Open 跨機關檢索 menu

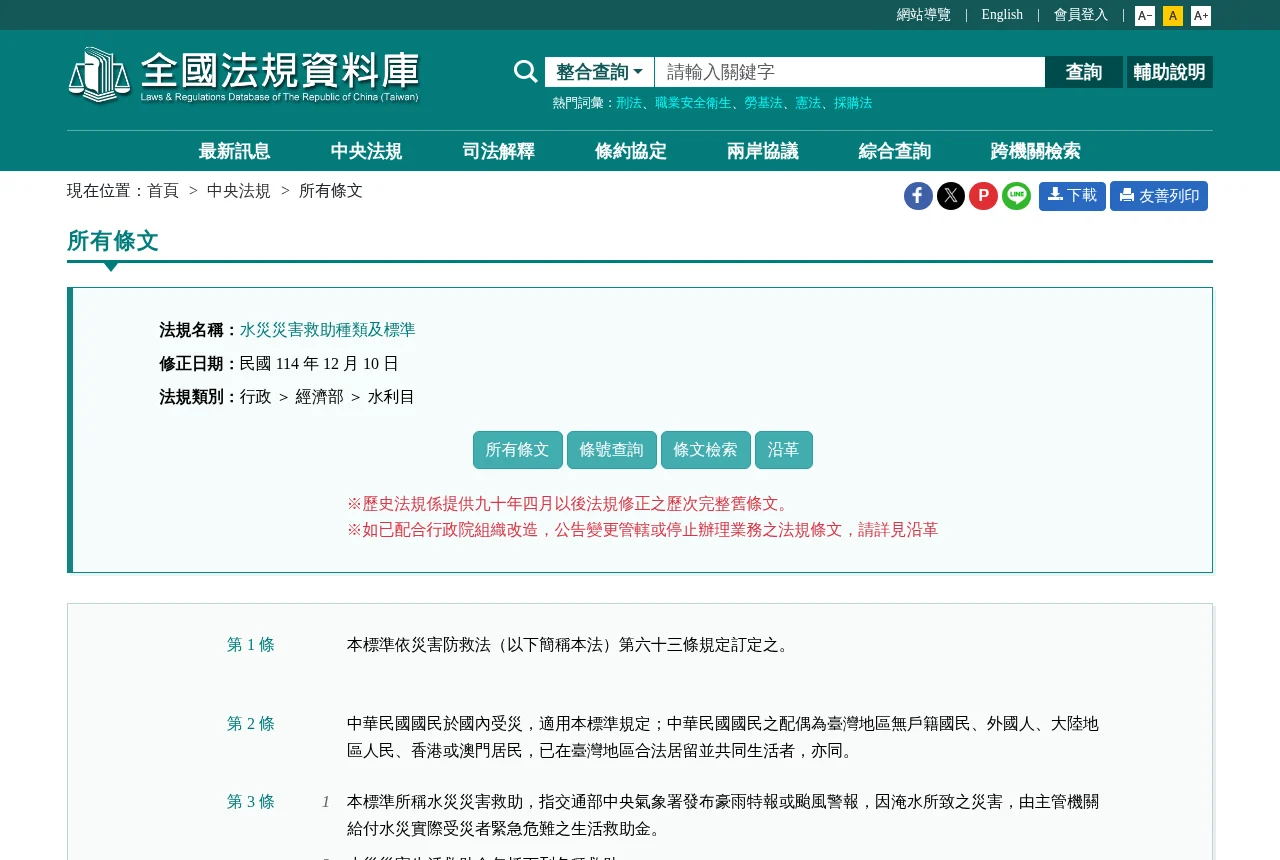click(x=1035, y=152)
